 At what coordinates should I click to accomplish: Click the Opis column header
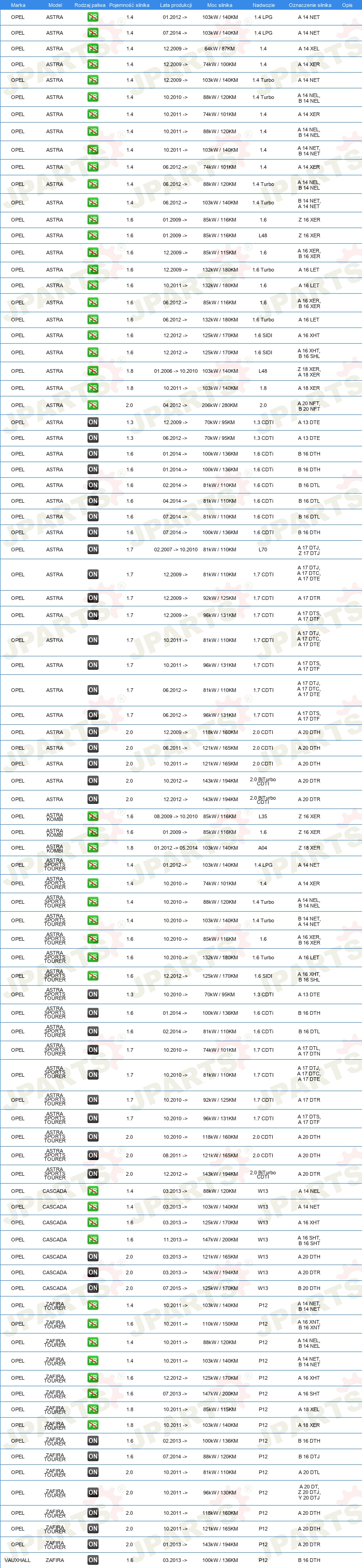[347, 5]
